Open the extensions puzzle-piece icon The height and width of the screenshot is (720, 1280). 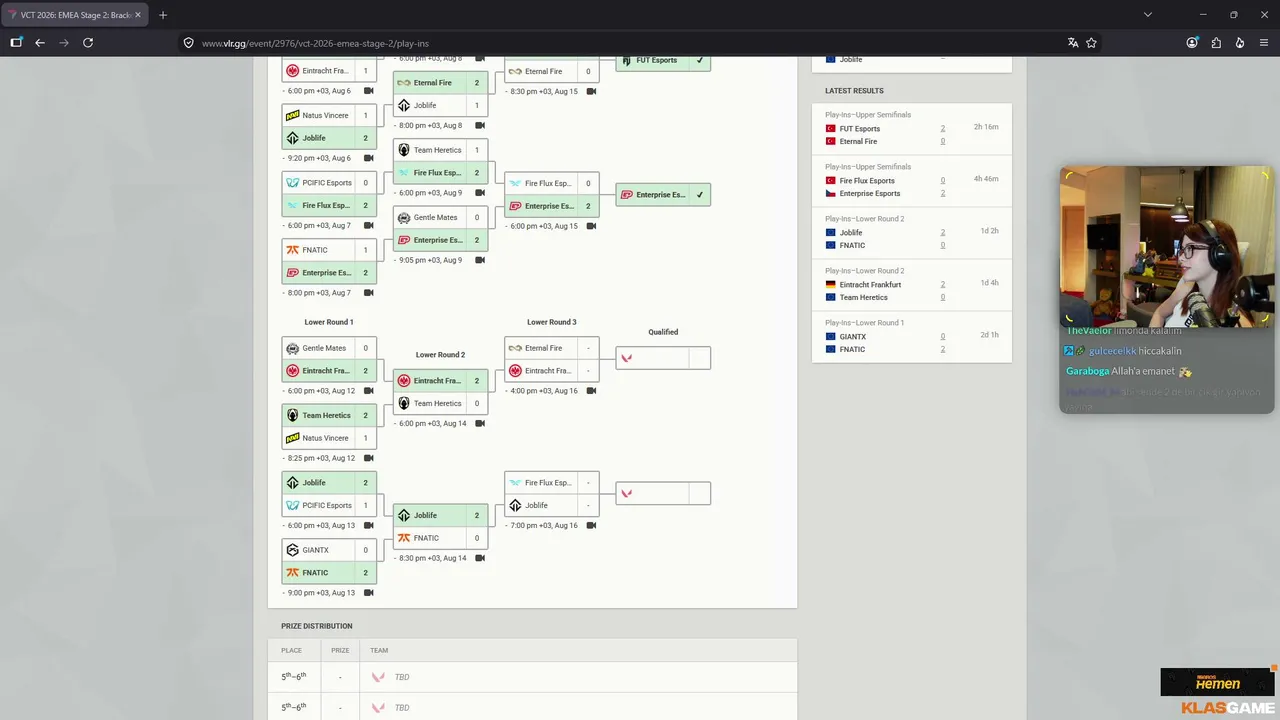1216,43
